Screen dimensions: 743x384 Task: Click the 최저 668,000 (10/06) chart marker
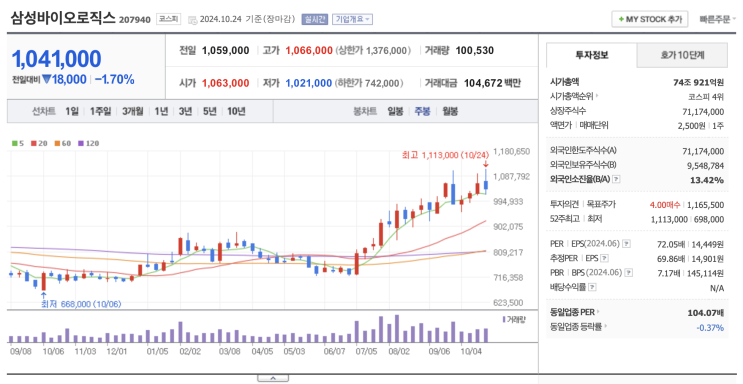point(81,304)
